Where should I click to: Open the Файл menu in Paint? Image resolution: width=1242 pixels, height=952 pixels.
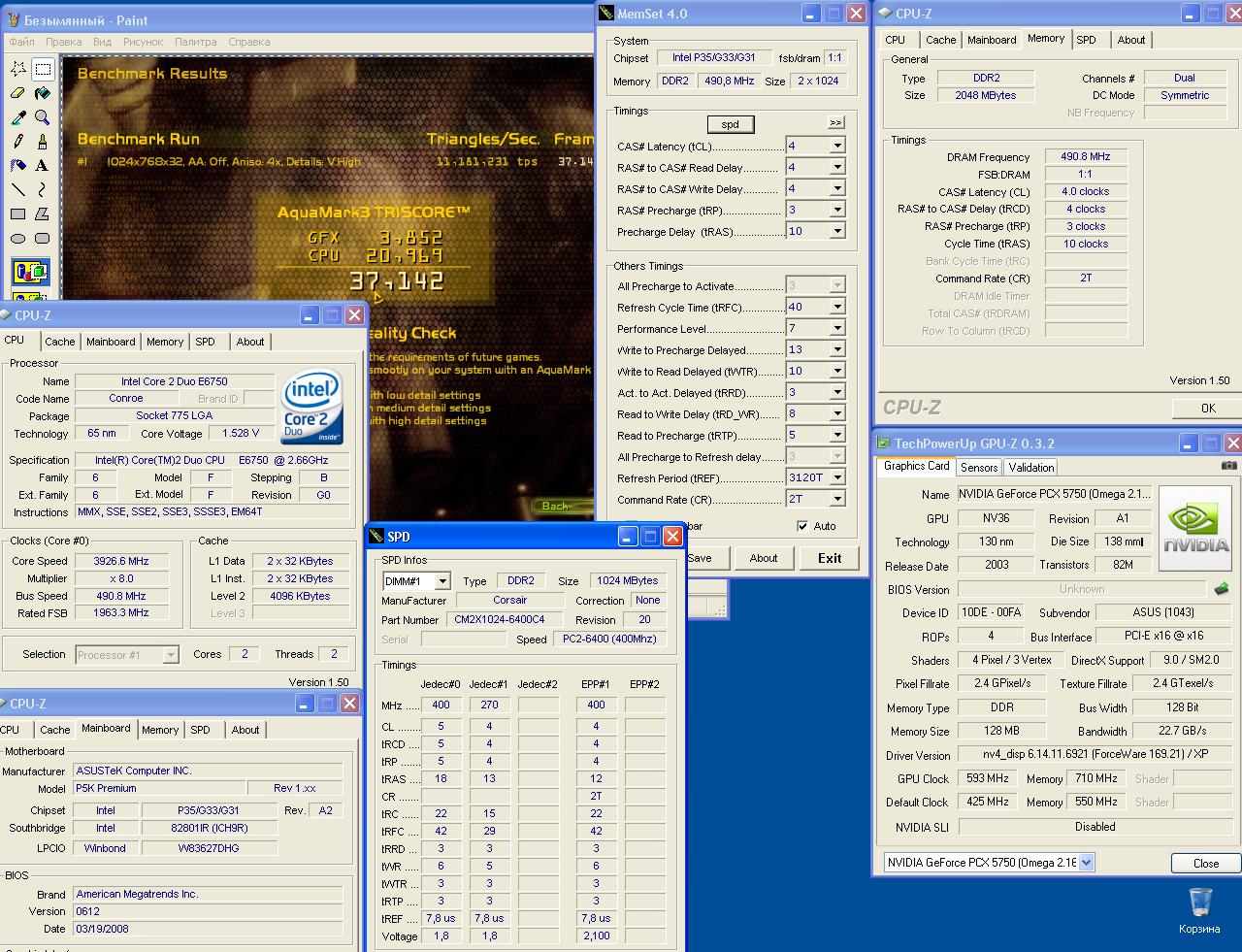coord(21,42)
